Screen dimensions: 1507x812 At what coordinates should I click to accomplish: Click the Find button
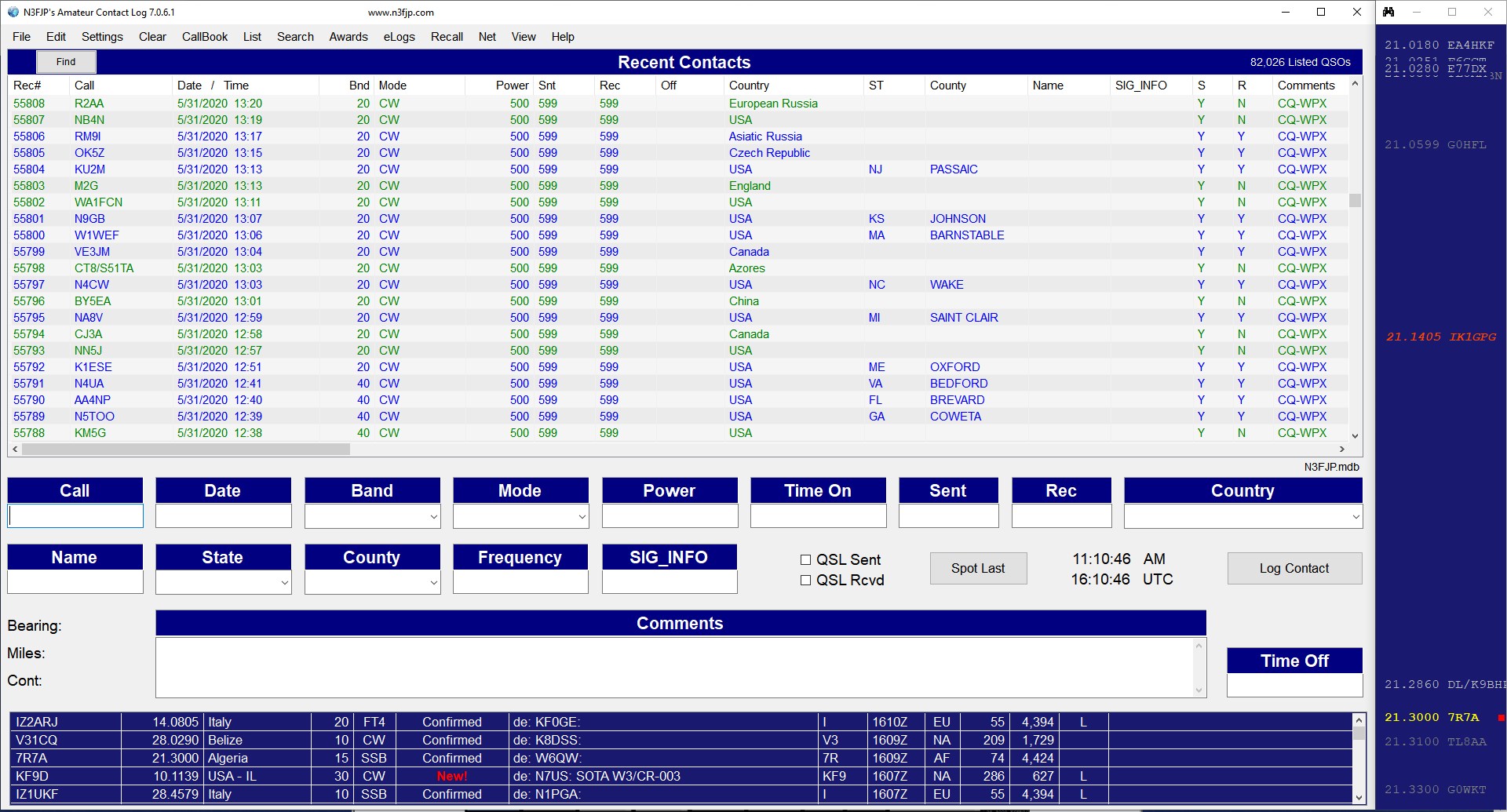(x=66, y=62)
